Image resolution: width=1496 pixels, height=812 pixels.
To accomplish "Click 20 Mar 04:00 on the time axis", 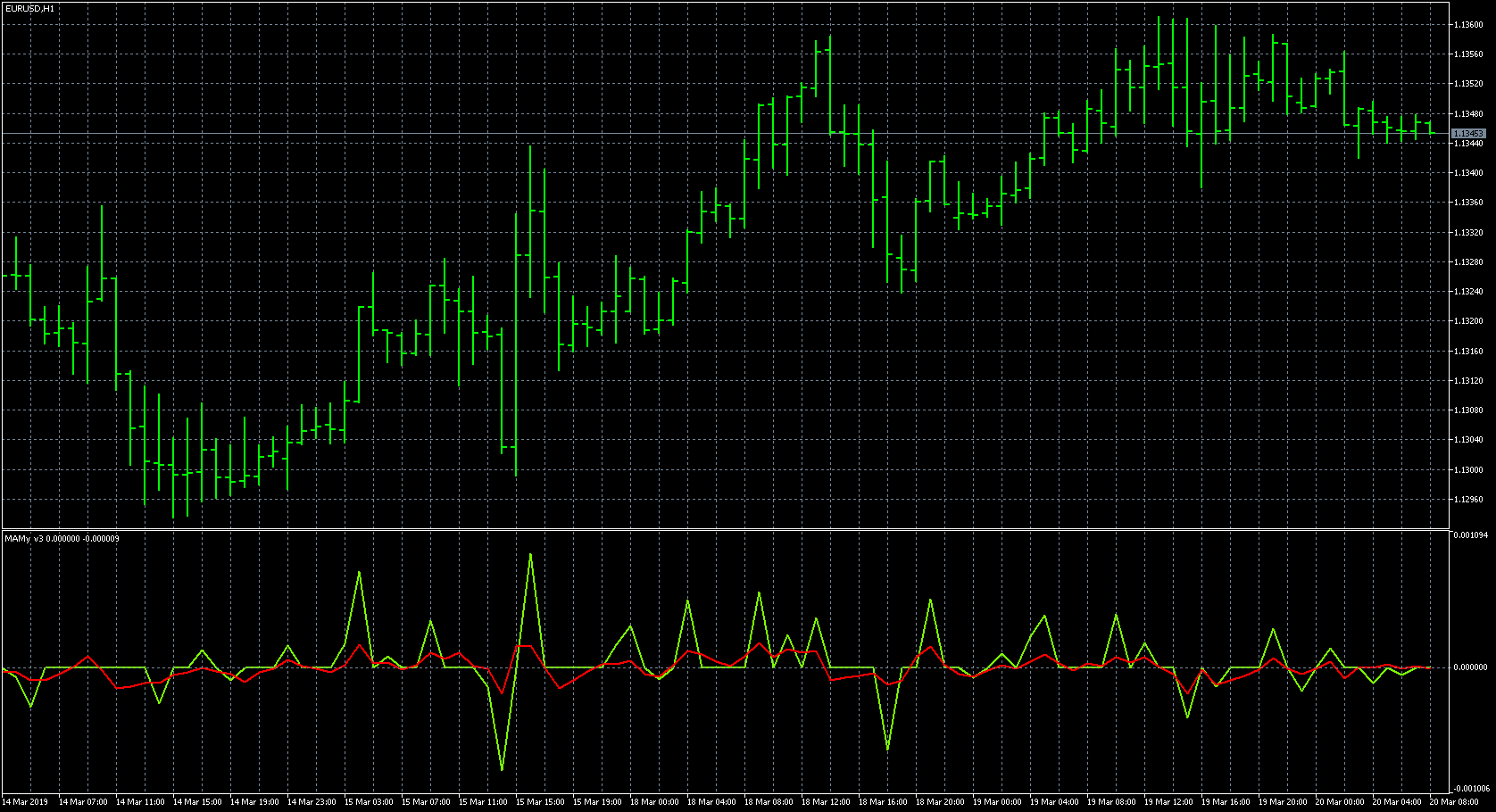I will 1397,802.
